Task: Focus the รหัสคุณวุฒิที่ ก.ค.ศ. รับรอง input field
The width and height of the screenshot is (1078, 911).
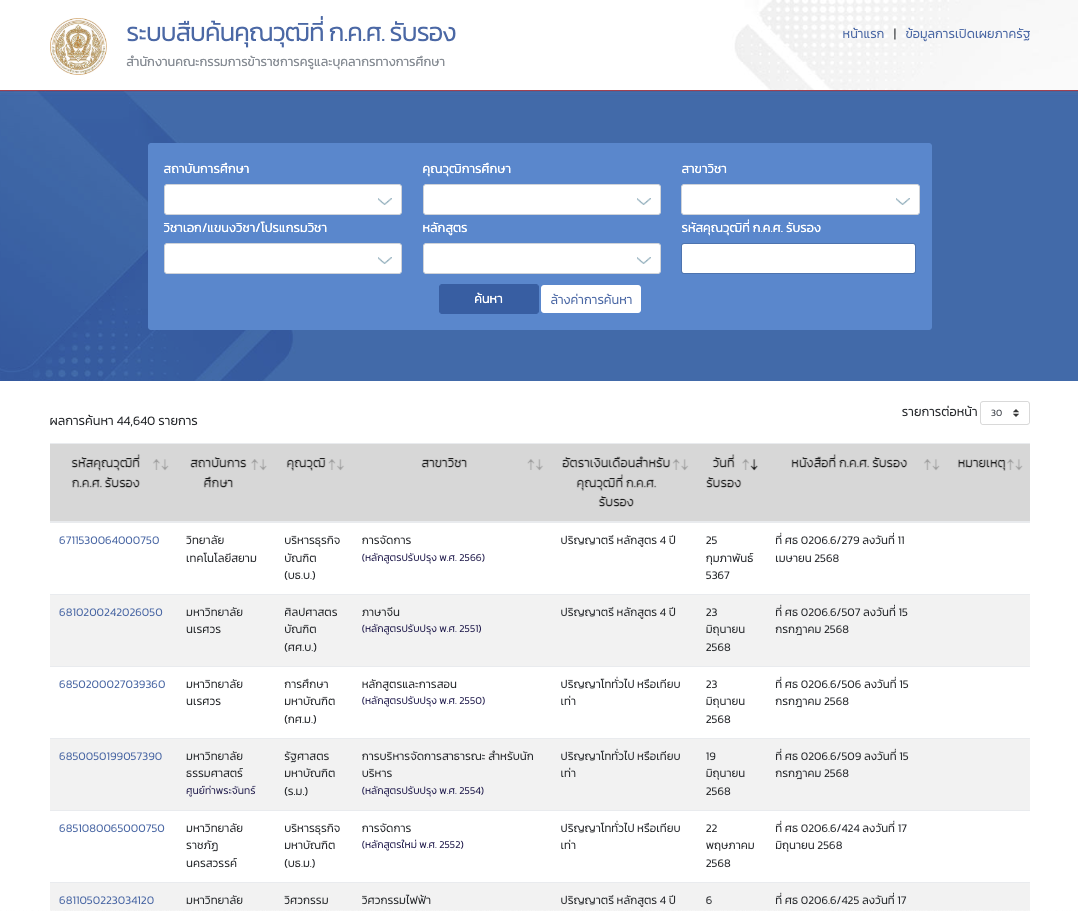Action: [x=798, y=259]
